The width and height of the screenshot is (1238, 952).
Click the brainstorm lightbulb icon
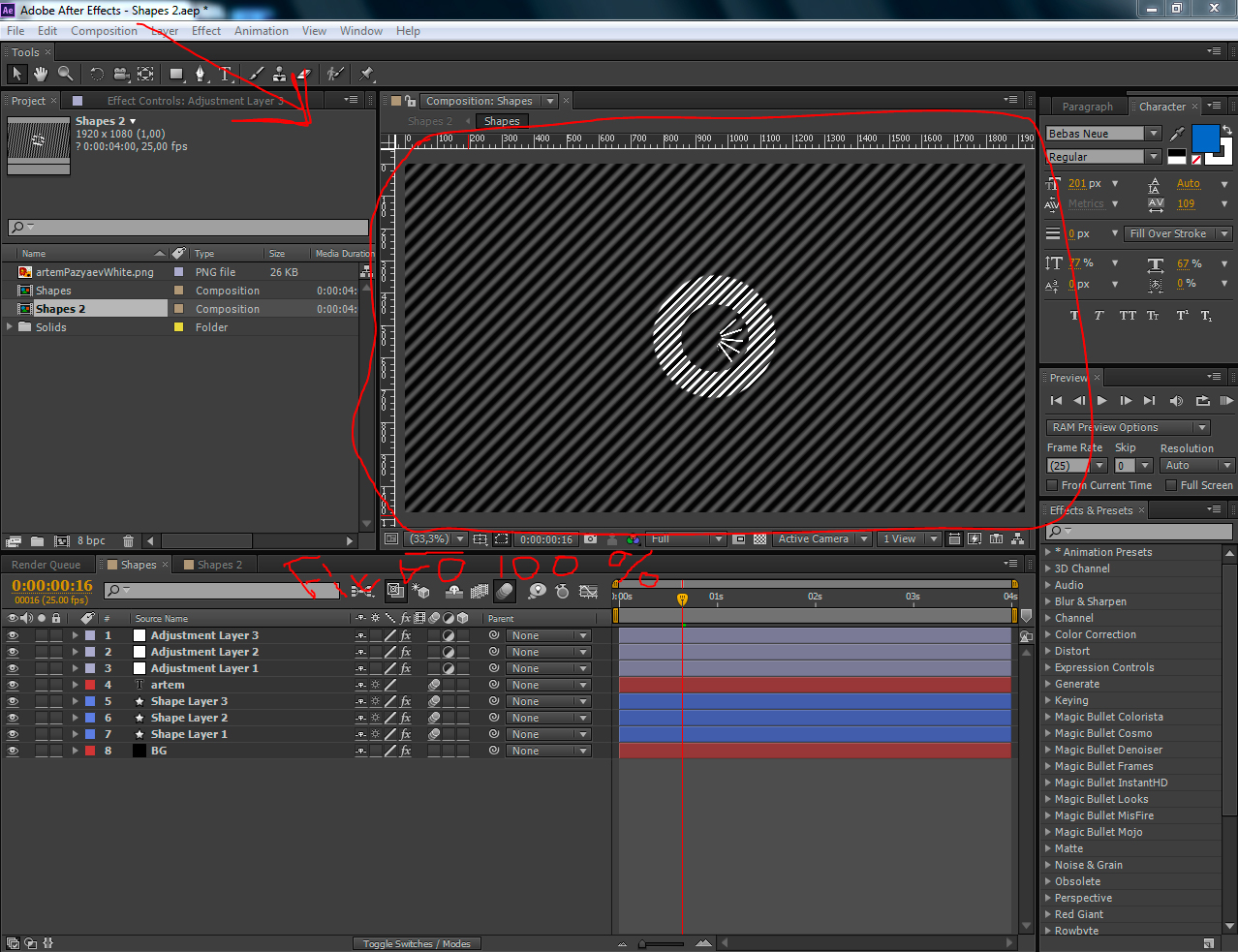coord(537,591)
